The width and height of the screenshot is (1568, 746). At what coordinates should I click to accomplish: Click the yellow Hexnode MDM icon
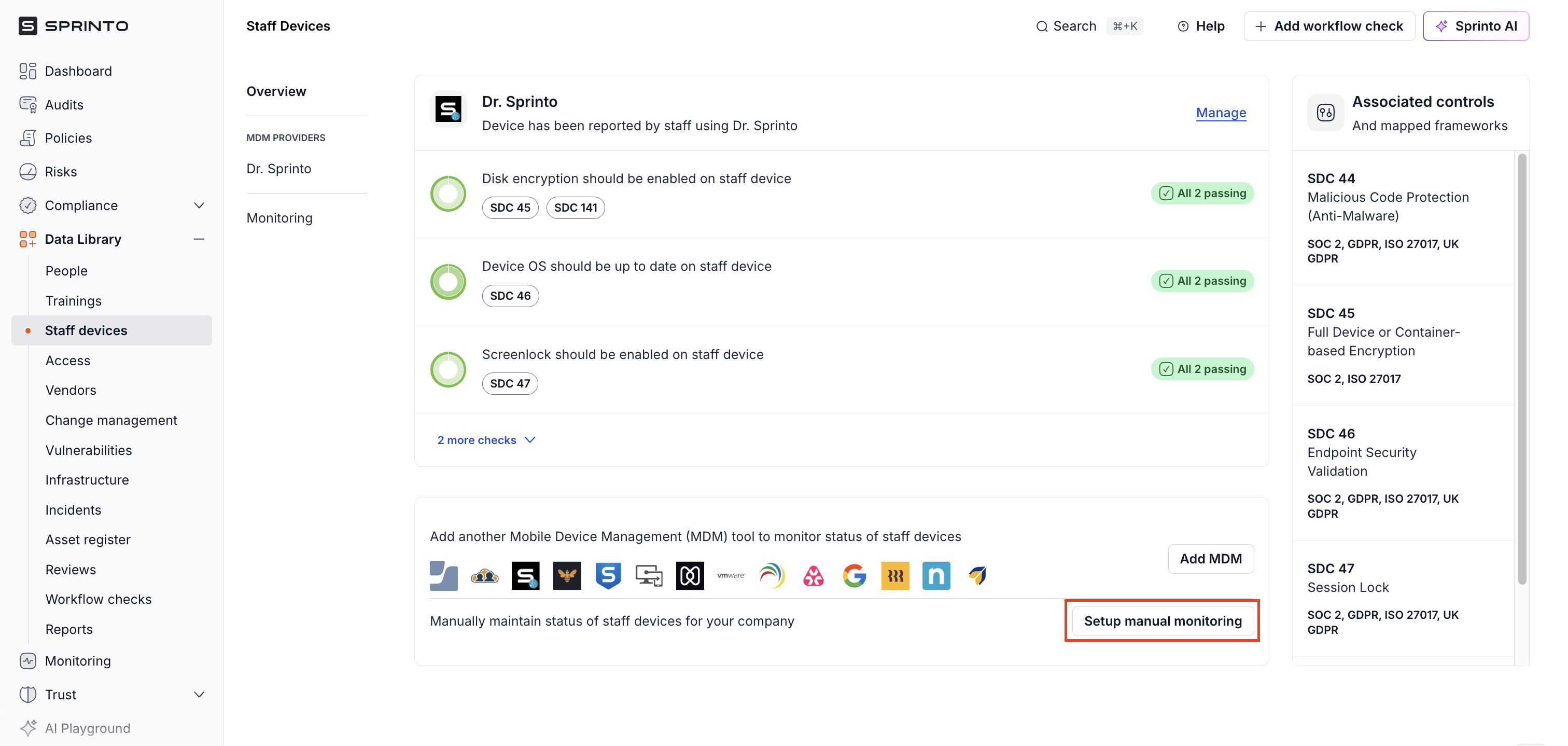(x=895, y=575)
